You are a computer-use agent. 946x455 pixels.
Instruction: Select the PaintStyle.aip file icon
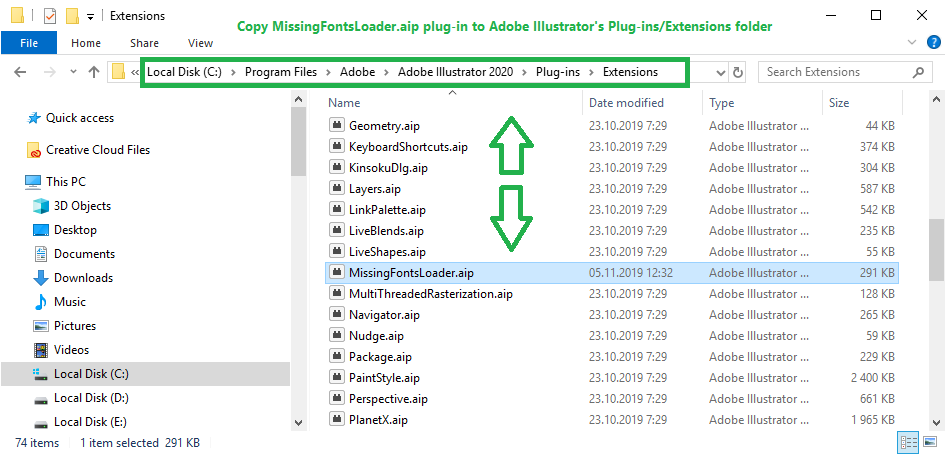(336, 378)
